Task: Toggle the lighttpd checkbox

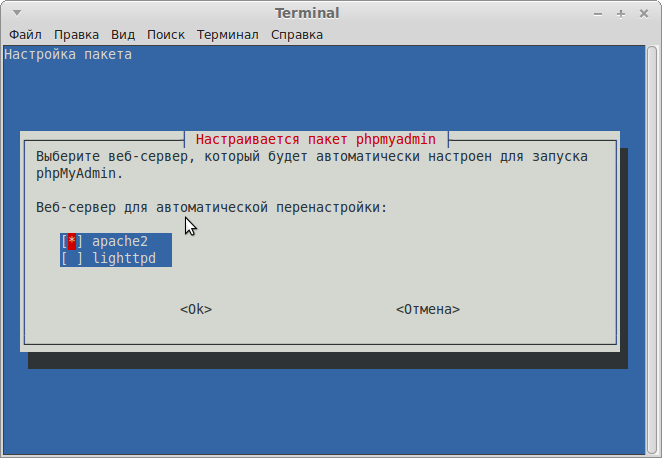Action: click(x=72, y=258)
